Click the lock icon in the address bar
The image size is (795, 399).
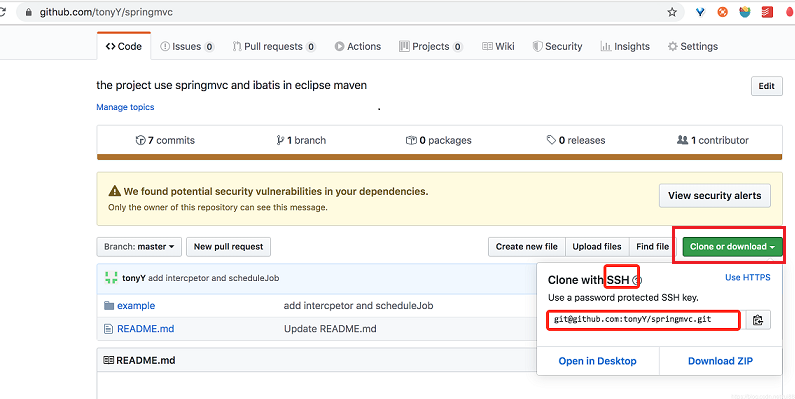pyautogui.click(x=29, y=12)
